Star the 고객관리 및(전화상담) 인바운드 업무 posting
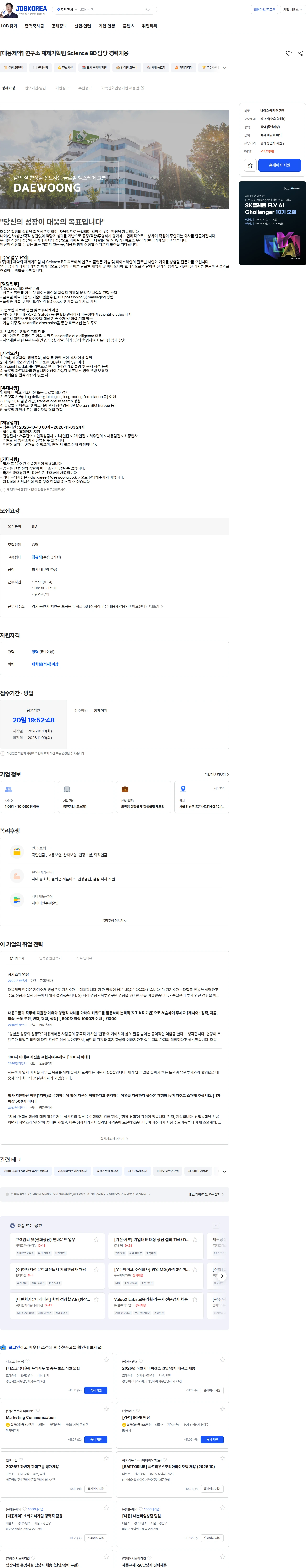This screenshot has width=306, height=1568. tap(96, 1239)
